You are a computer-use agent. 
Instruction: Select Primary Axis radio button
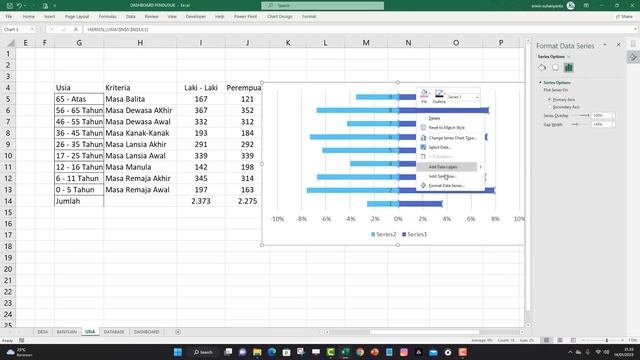(549, 100)
